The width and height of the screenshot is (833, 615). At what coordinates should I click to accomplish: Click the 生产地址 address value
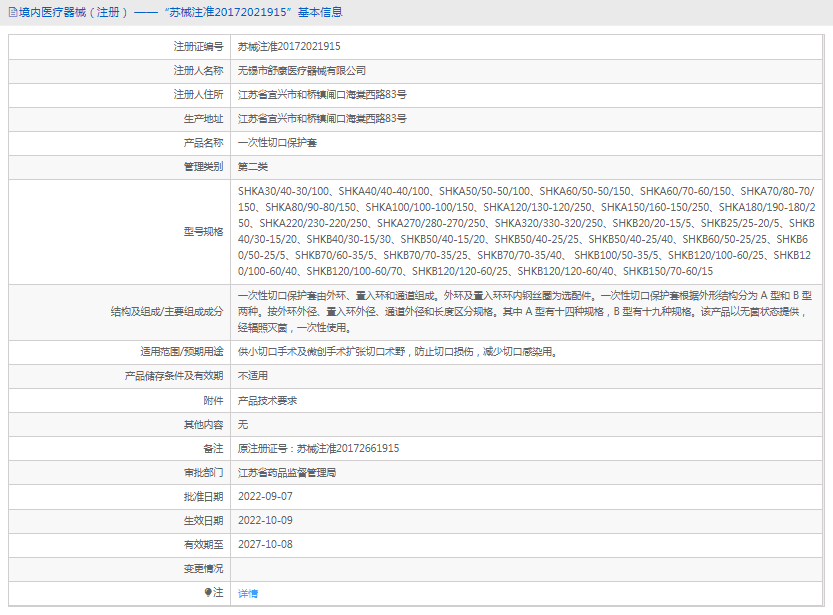(321, 119)
